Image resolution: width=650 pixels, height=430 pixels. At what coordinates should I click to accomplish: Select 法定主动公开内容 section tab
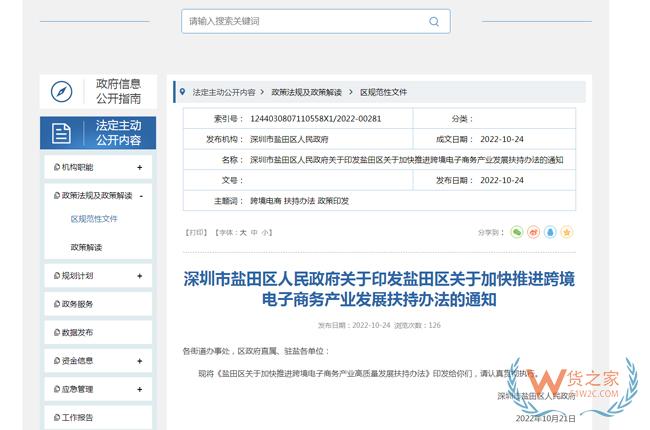pyautogui.click(x=98, y=133)
